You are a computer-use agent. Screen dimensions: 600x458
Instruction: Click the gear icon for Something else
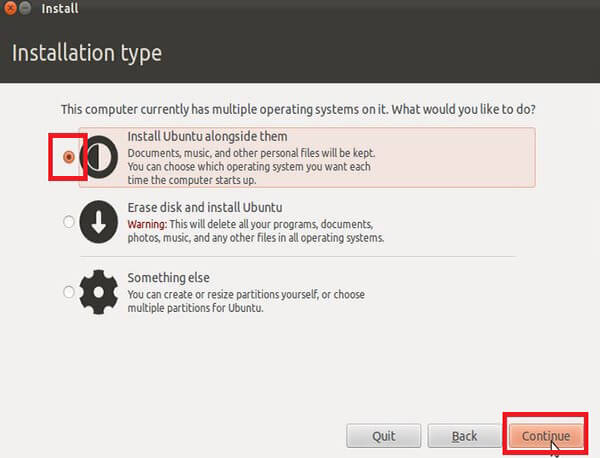(99, 292)
